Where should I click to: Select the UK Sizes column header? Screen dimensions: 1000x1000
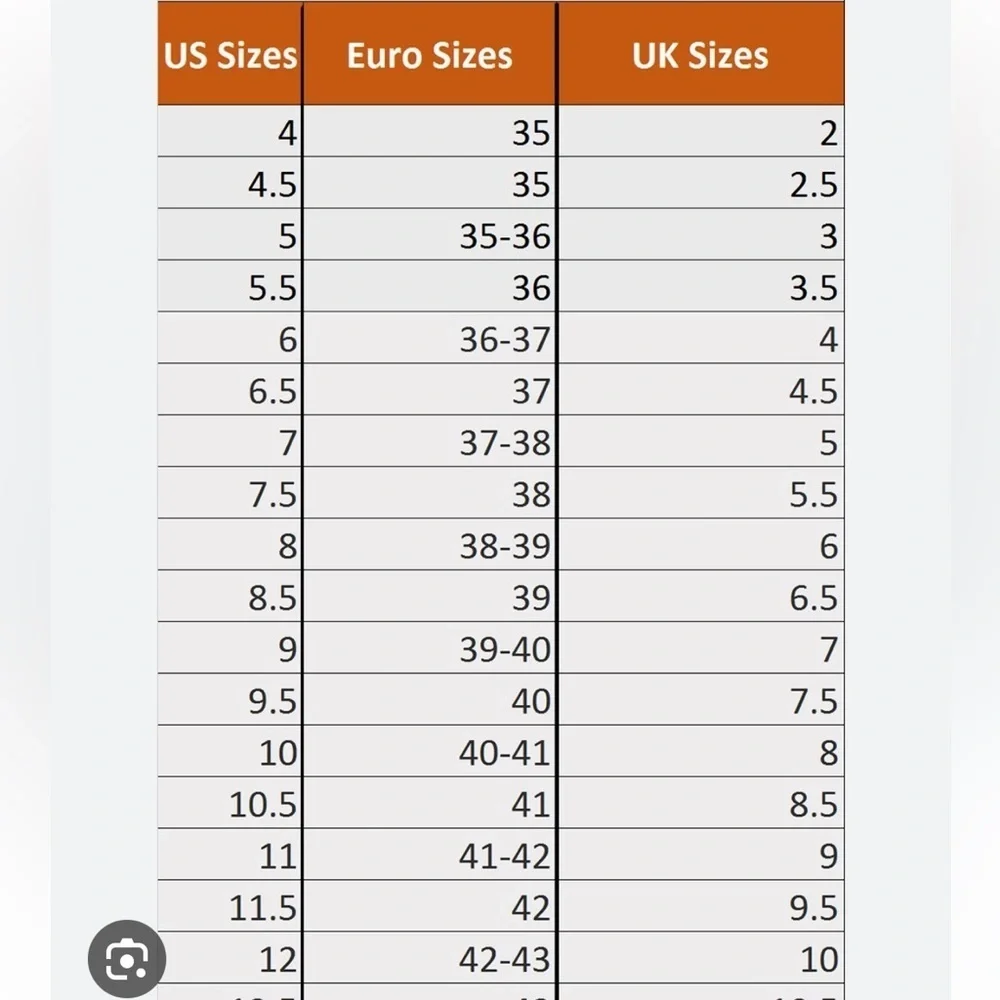(701, 54)
